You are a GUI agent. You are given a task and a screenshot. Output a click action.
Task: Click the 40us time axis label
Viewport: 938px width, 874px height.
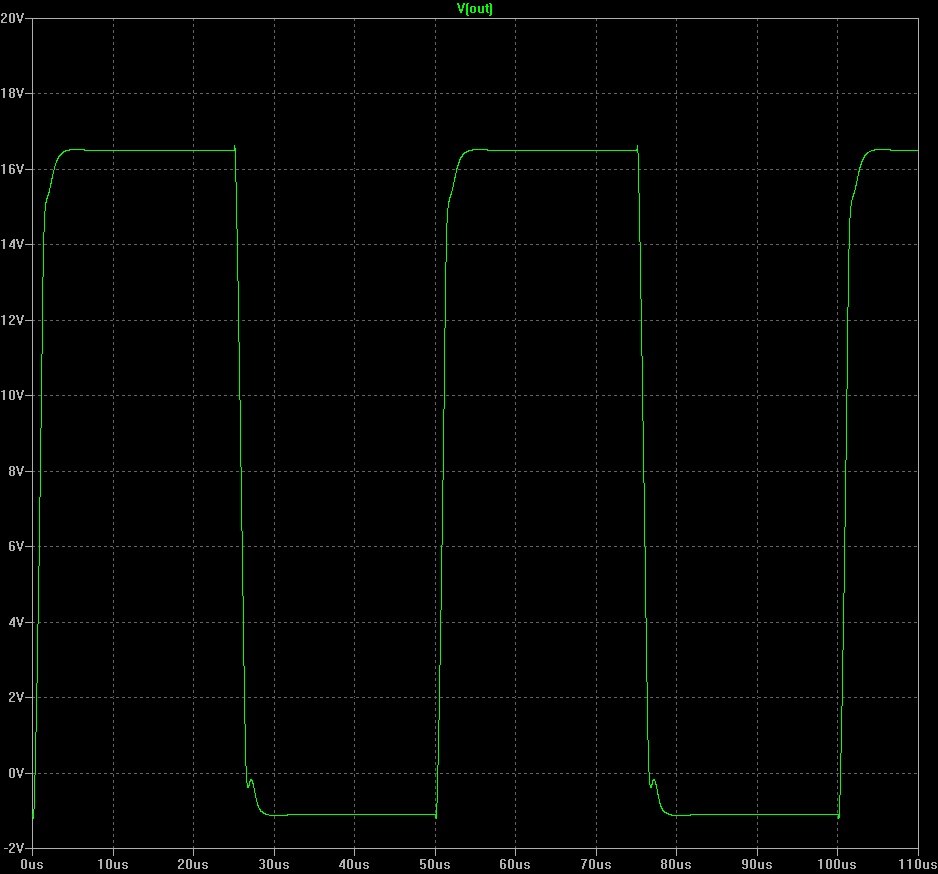click(354, 864)
